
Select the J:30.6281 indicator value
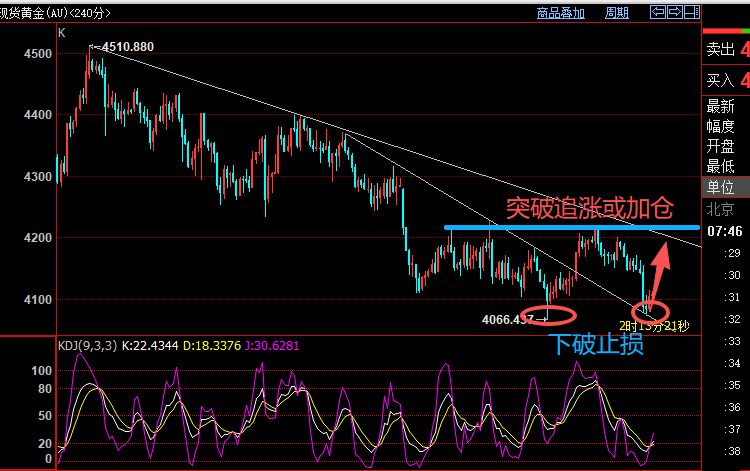(x=272, y=345)
